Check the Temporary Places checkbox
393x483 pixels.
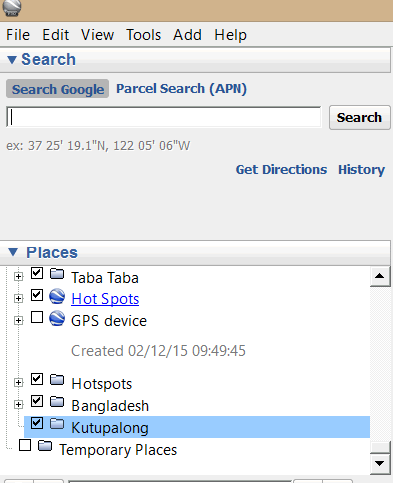[25, 445]
